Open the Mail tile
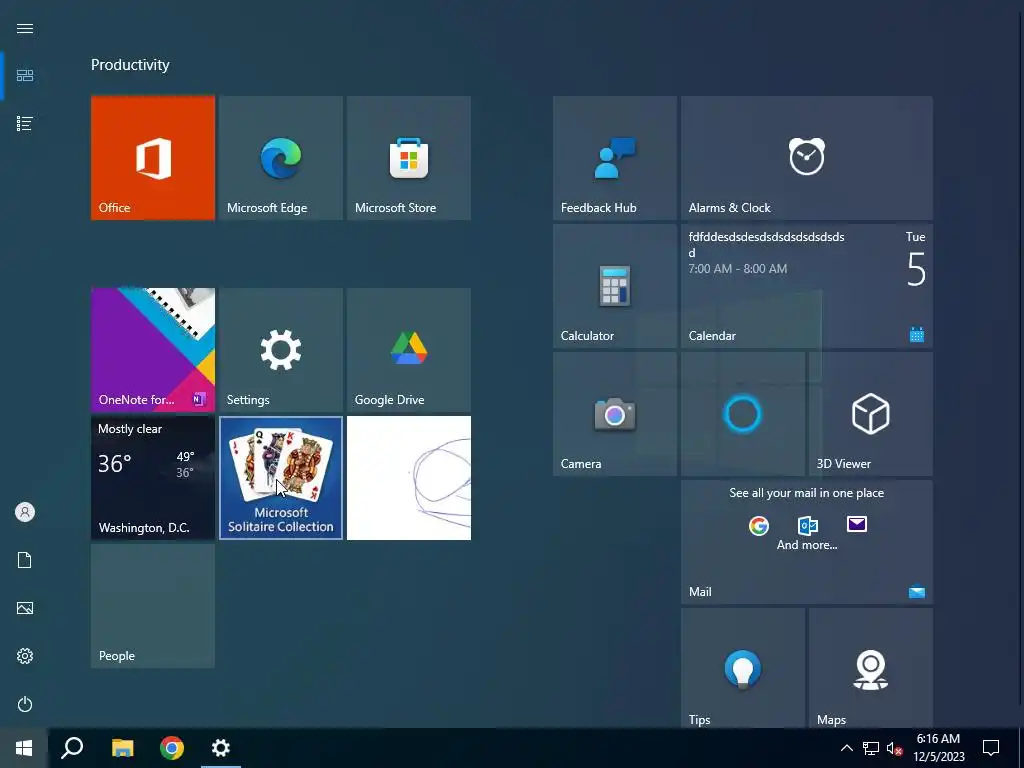The height and width of the screenshot is (768, 1024). (807, 542)
